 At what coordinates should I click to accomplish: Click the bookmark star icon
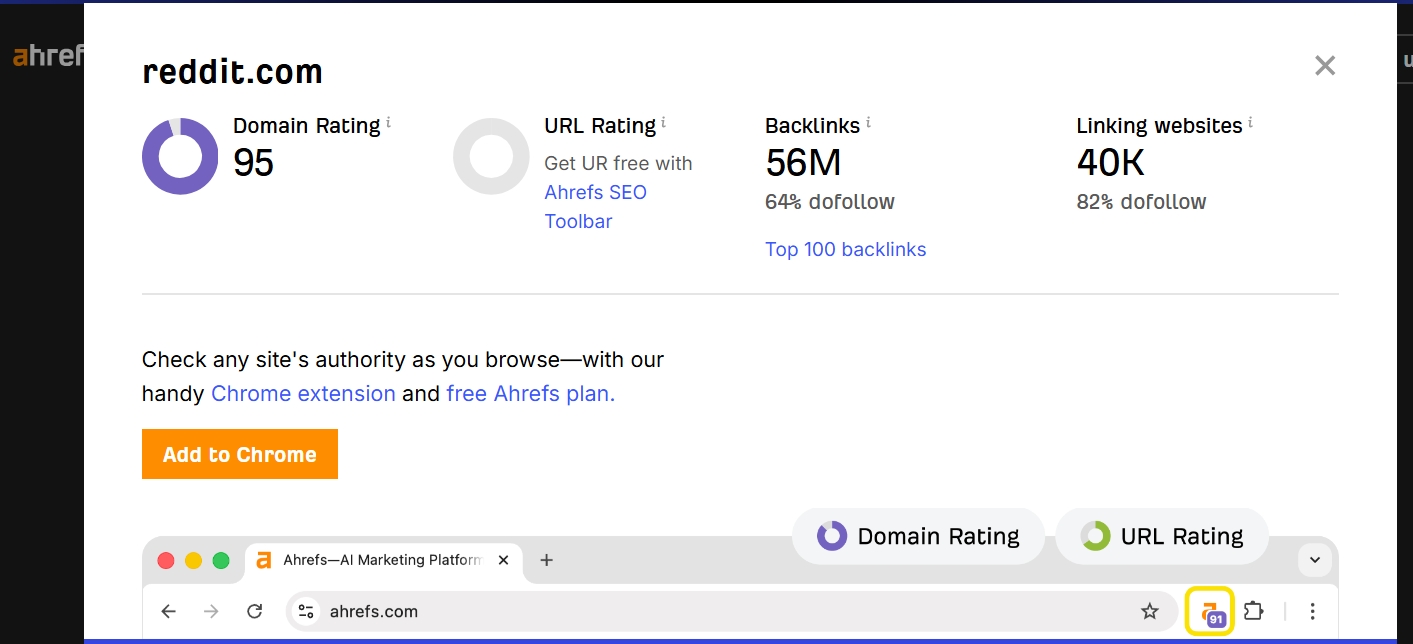click(1150, 611)
